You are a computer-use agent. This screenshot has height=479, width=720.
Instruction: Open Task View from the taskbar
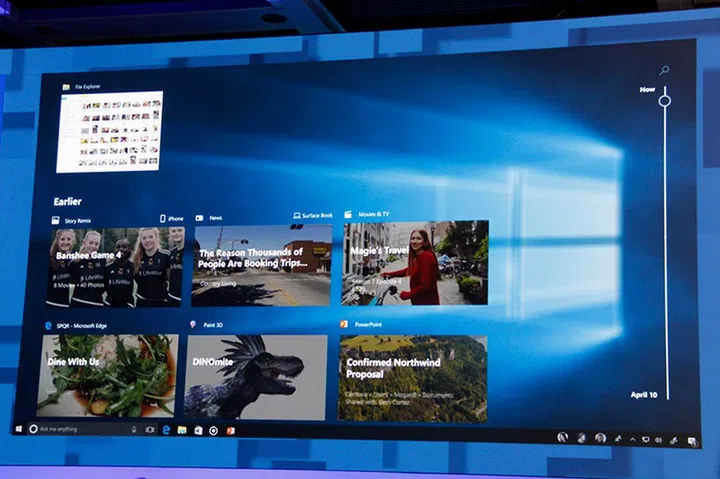coord(150,430)
